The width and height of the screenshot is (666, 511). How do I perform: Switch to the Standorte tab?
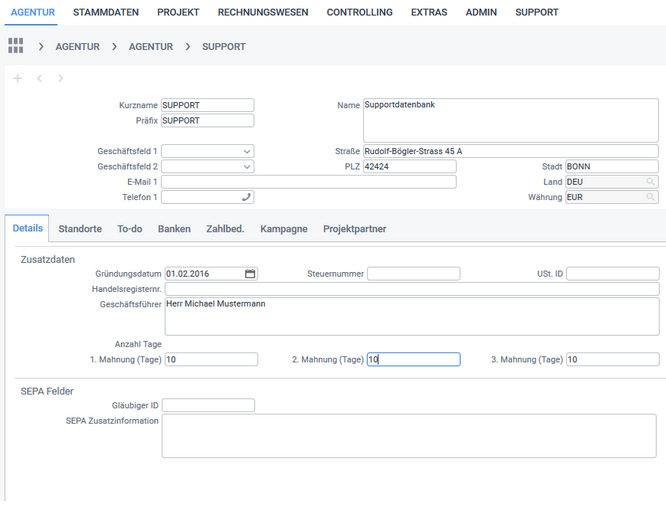[x=80, y=229]
